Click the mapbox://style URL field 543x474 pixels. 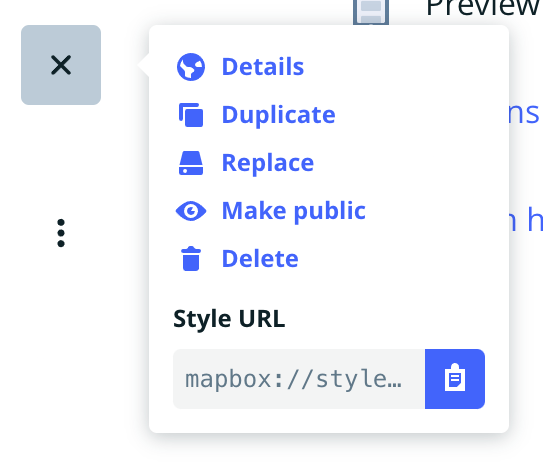click(299, 379)
